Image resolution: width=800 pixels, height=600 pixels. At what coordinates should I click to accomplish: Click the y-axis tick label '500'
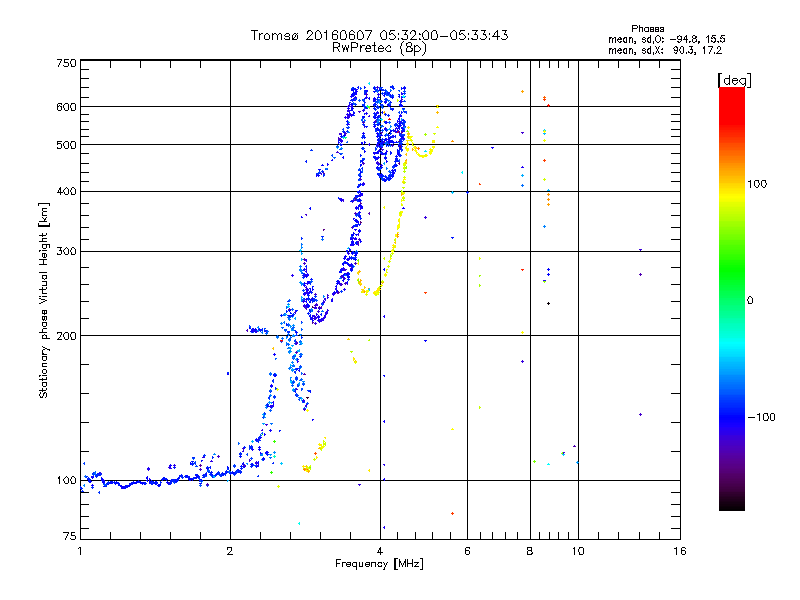coord(67,145)
